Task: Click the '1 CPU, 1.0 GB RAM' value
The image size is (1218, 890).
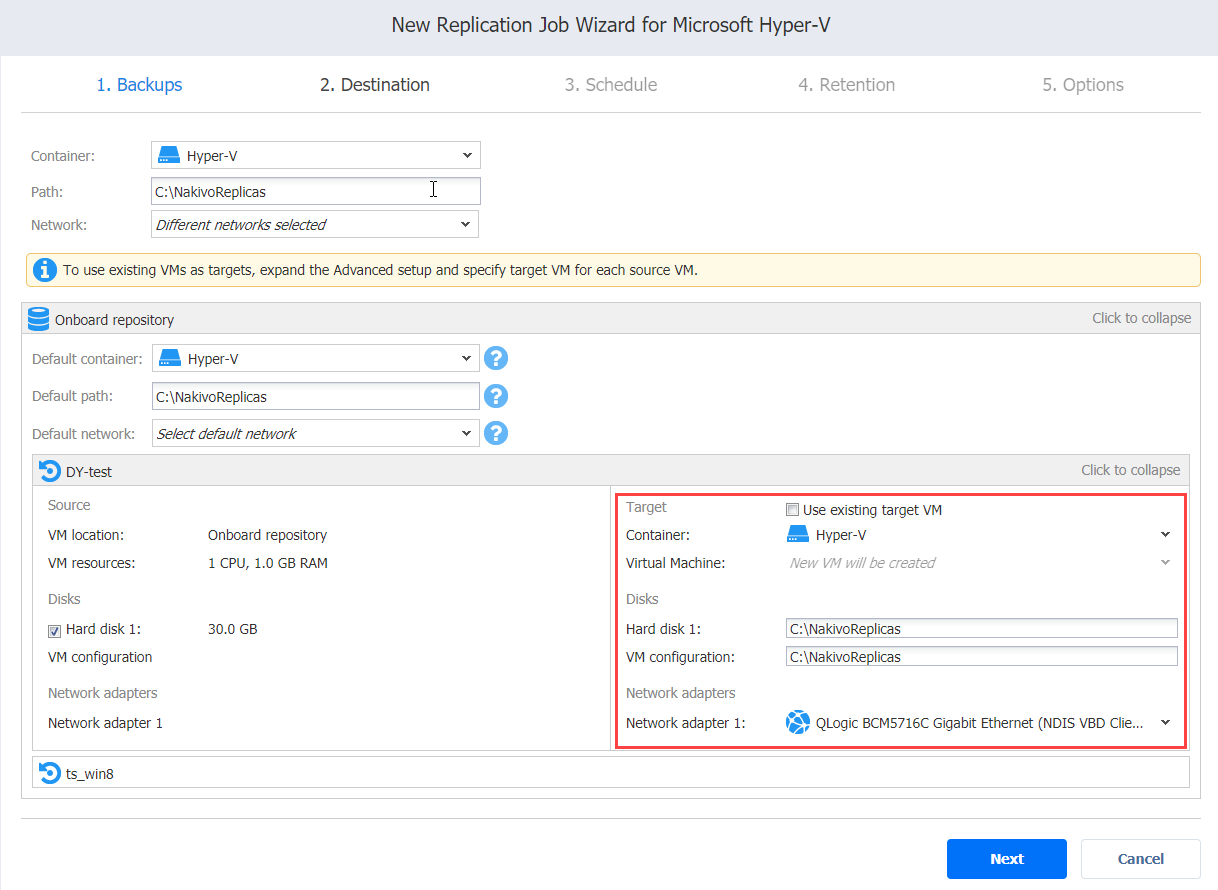Action: [x=268, y=563]
